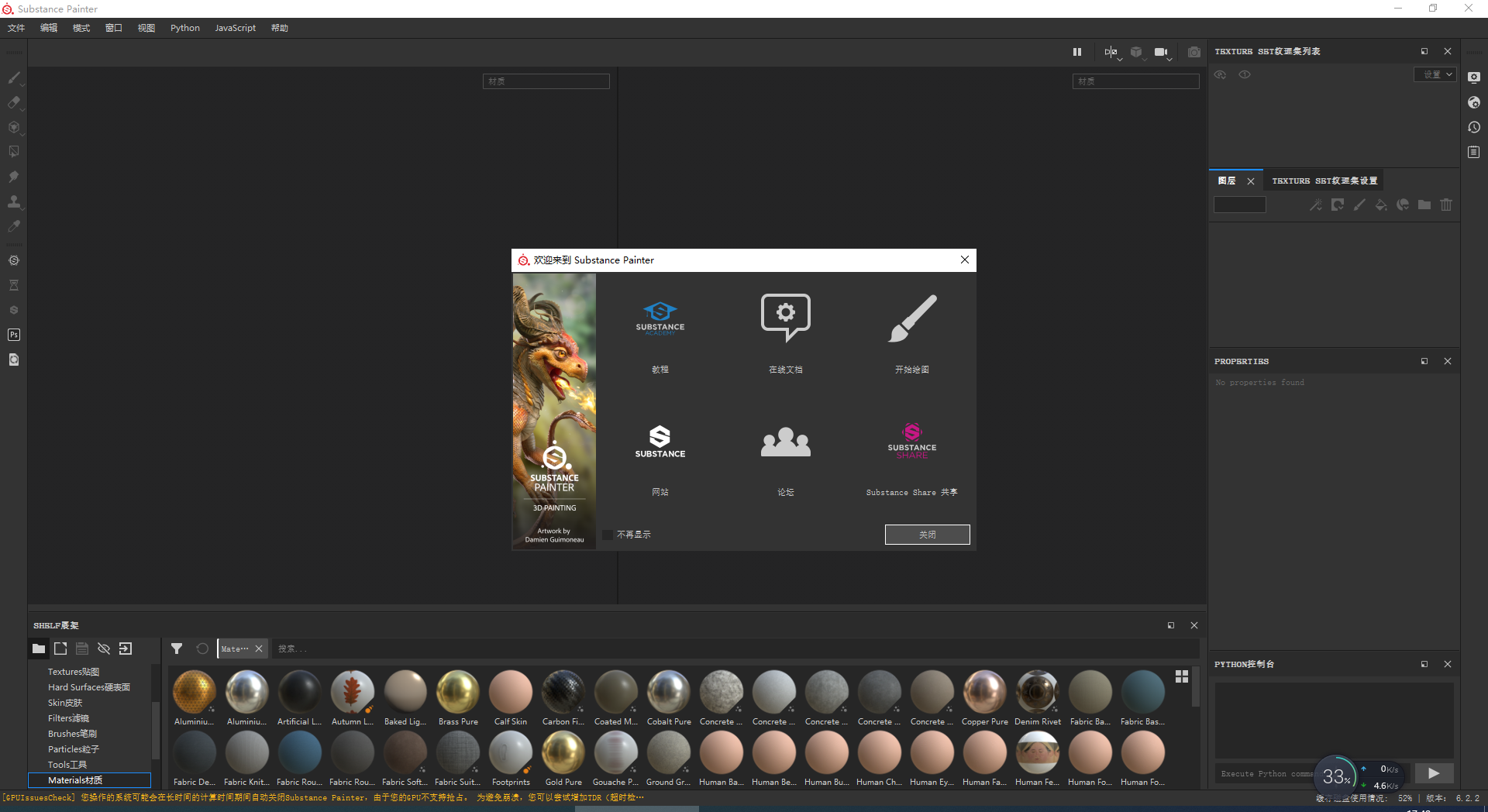Click the add mask icon in layers panel
1488x812 pixels.
point(1338,205)
